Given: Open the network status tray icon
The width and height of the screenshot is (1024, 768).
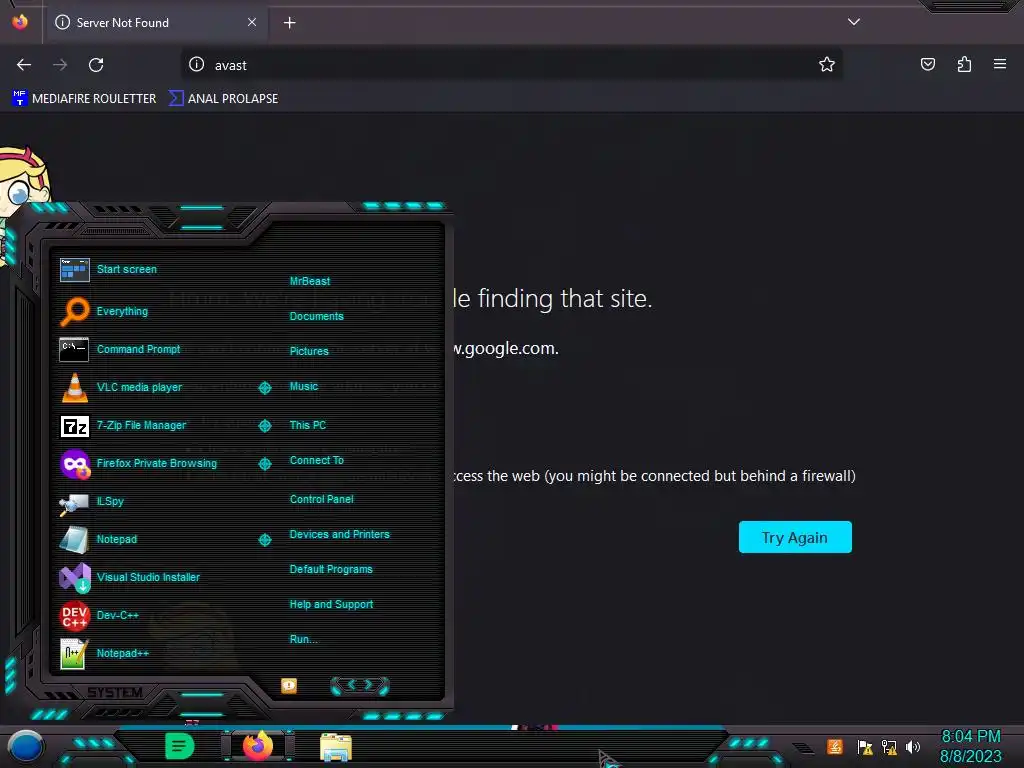Looking at the screenshot, I should tap(889, 746).
